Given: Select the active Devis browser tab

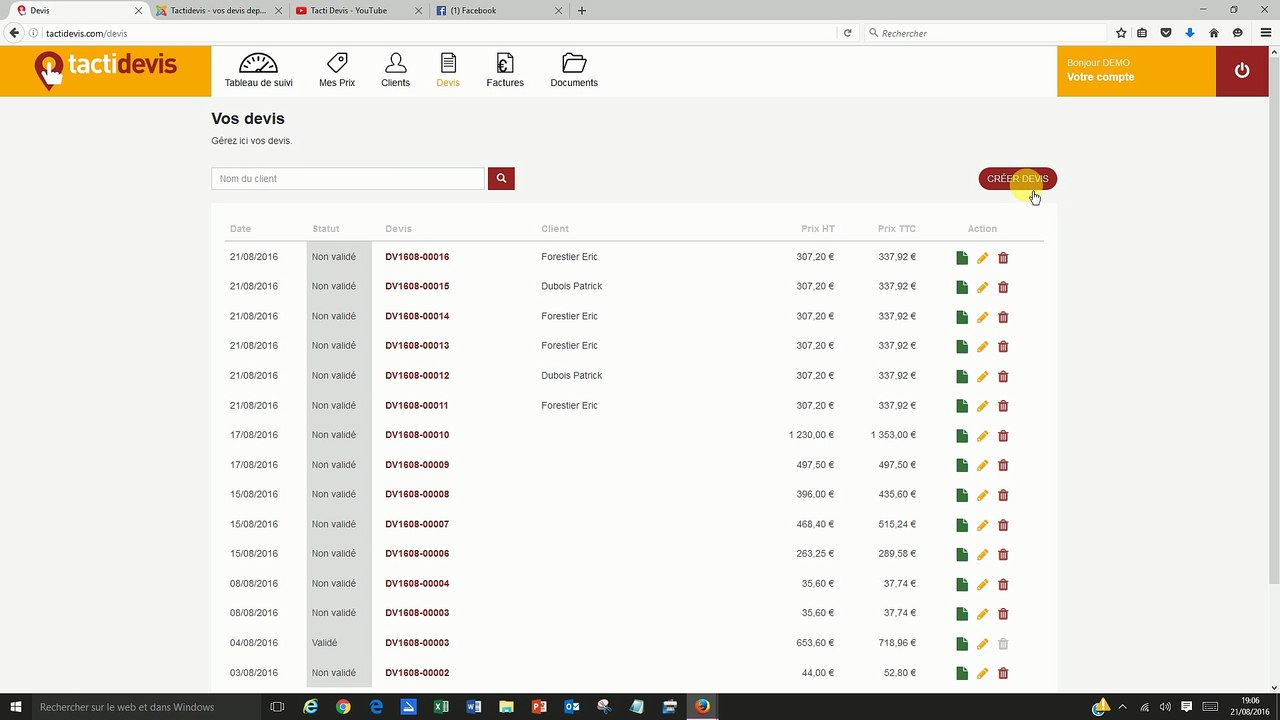Looking at the screenshot, I should click(77, 11).
